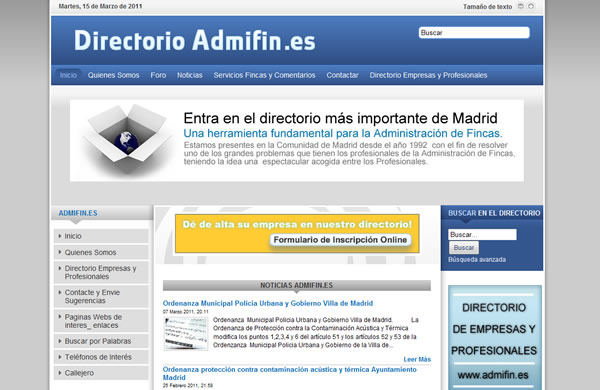Select Quienes Somos in the sidebar
The width and height of the screenshot is (600, 390).
[x=101, y=252]
